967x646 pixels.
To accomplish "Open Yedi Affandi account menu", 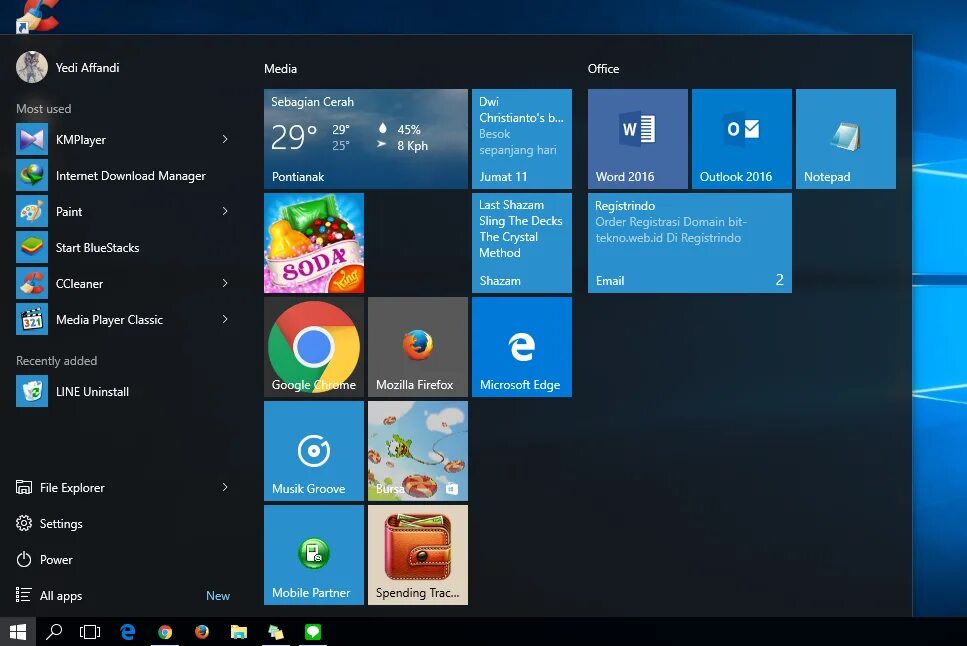I will pos(68,67).
